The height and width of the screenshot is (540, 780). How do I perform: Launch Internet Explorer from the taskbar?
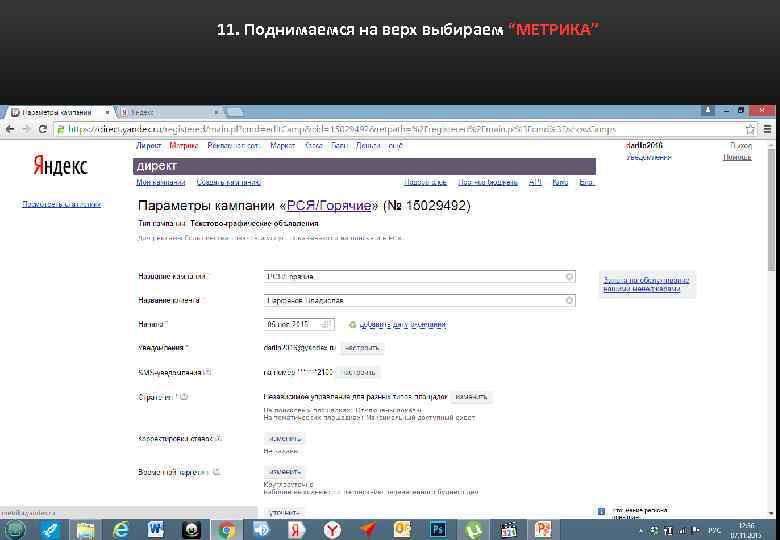(x=120, y=530)
